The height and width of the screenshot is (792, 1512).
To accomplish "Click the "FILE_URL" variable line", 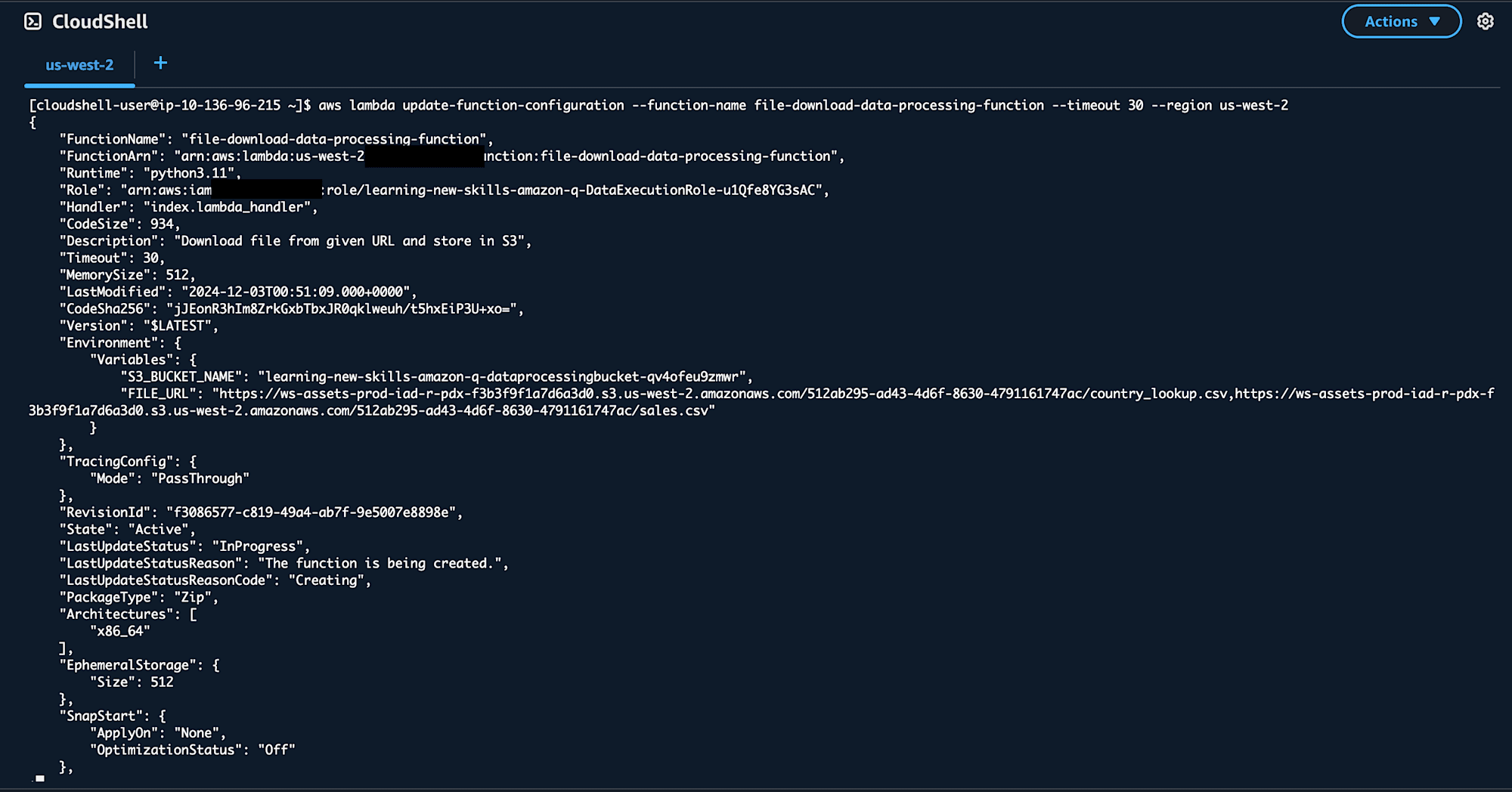I will pyautogui.click(x=807, y=394).
